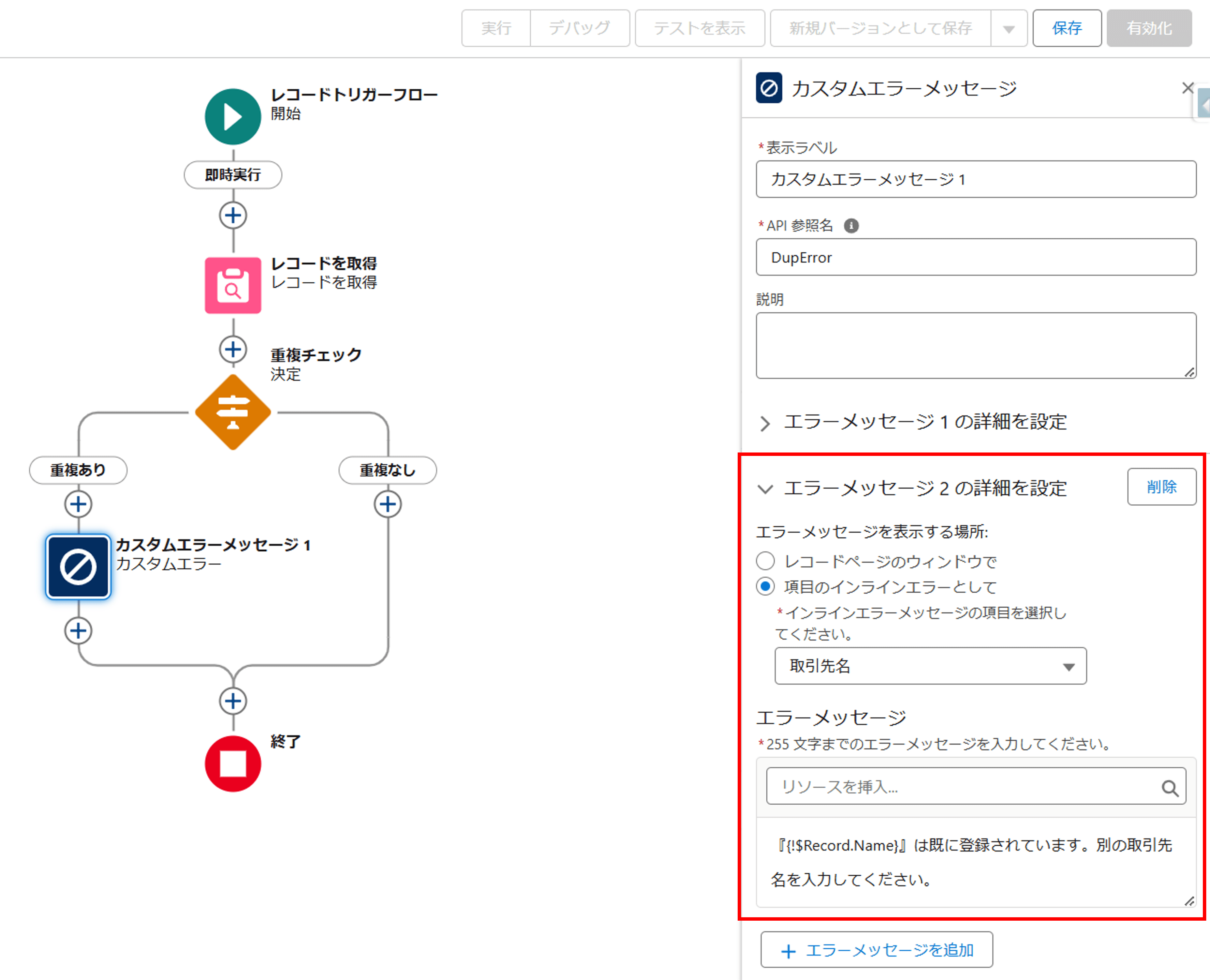Screen dimensions: 1210x980
Task: Click the 重複なし outcome label
Action: click(387, 470)
